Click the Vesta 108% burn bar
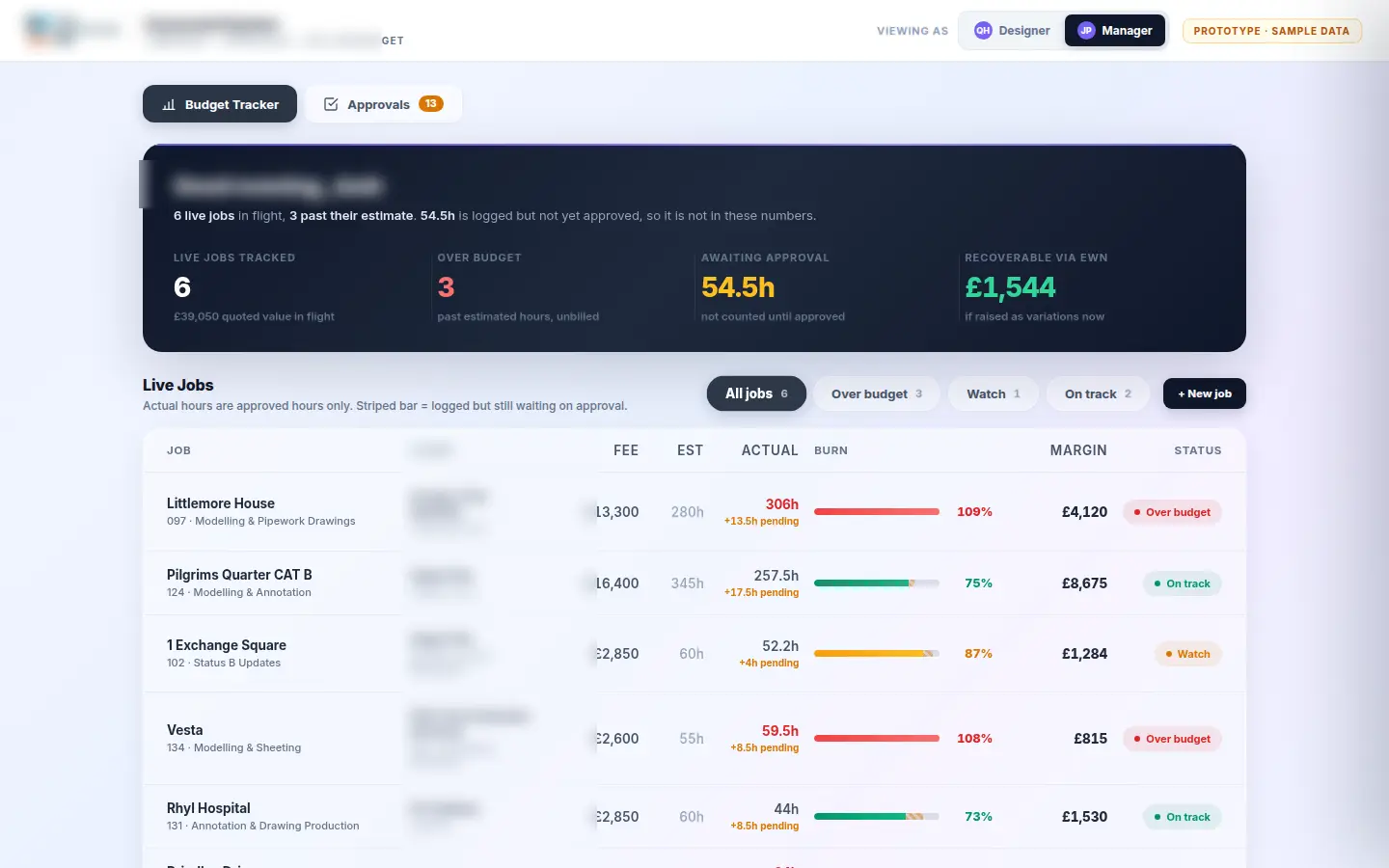The image size is (1389, 868). (877, 739)
